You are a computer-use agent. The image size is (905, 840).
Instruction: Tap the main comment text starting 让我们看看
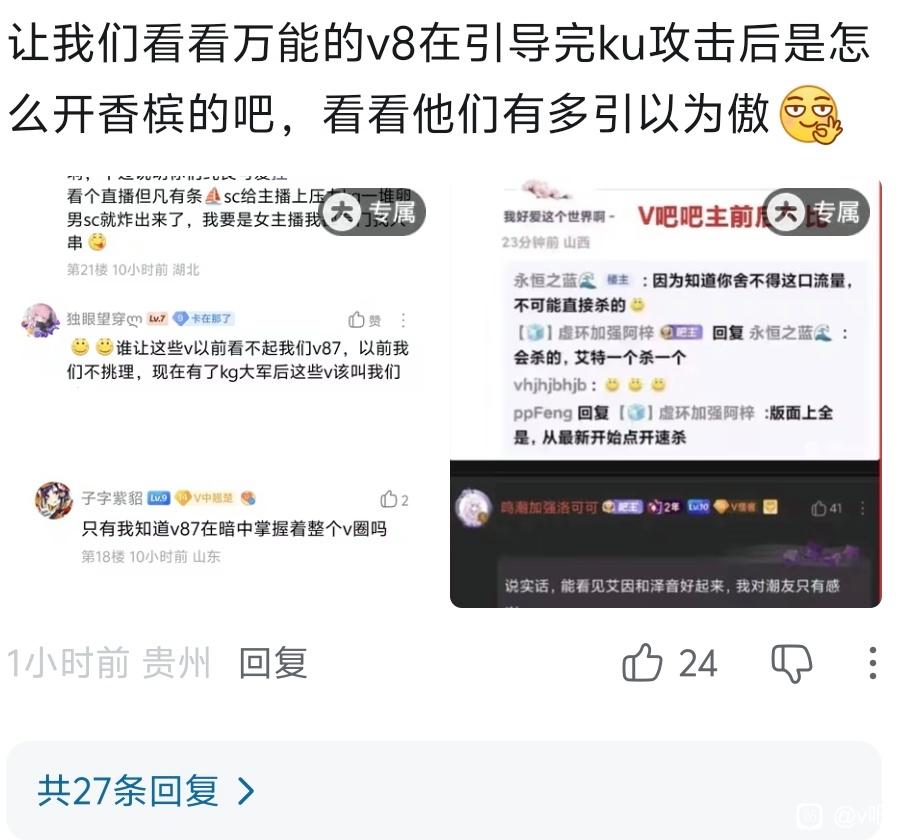[x=439, y=78]
